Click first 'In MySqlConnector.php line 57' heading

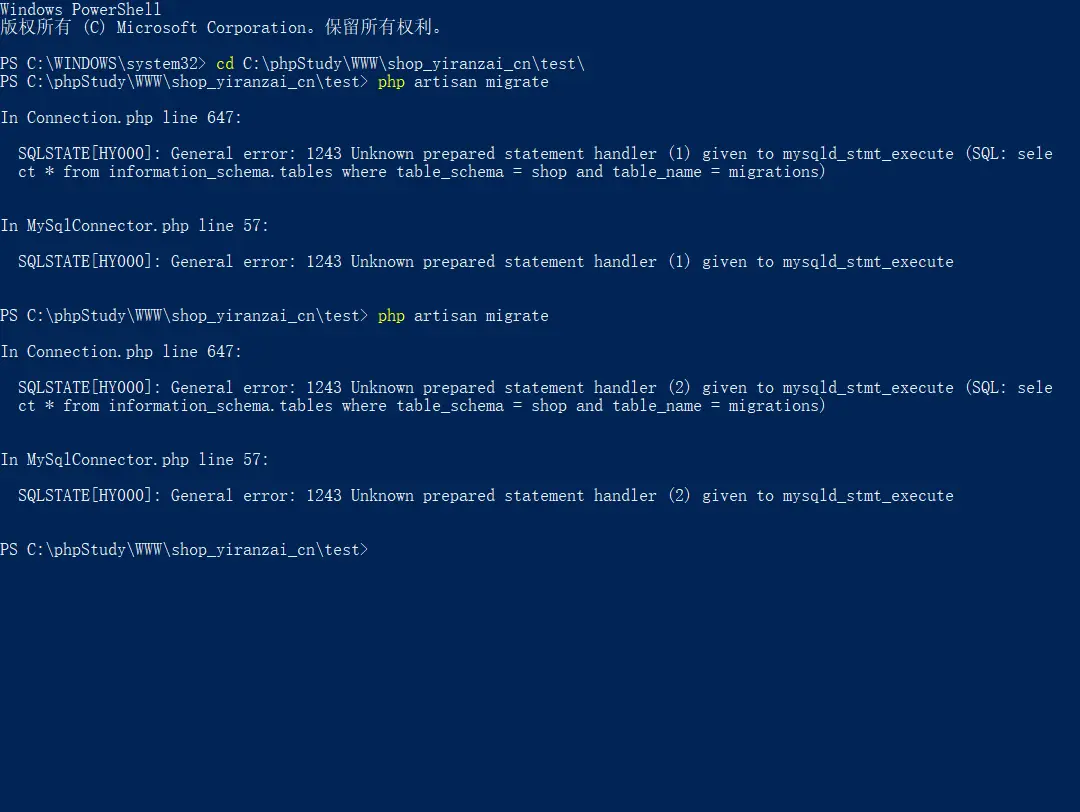(x=134, y=226)
